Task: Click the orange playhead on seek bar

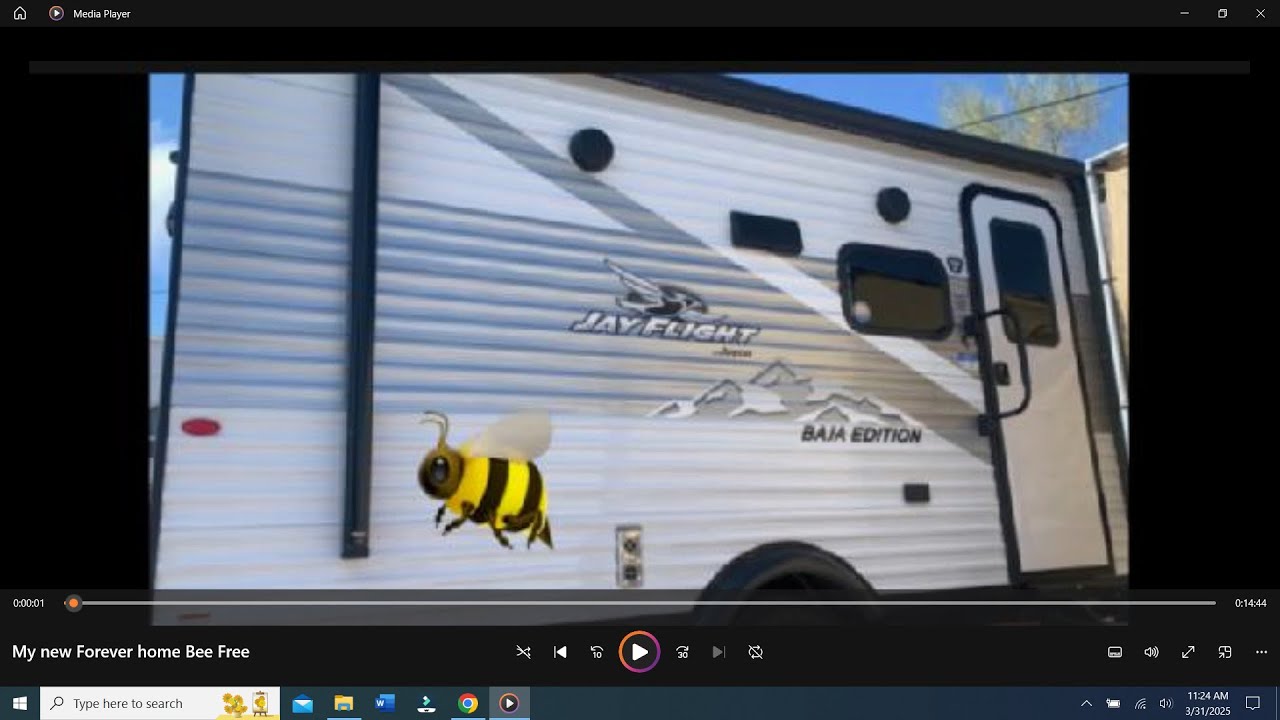Action: [x=73, y=603]
